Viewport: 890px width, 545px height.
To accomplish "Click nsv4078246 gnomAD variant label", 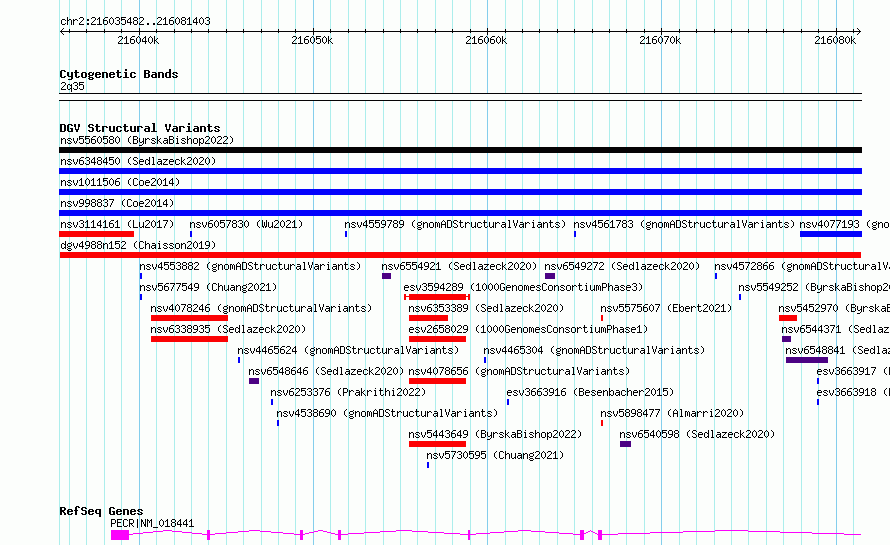I will (x=261, y=308).
